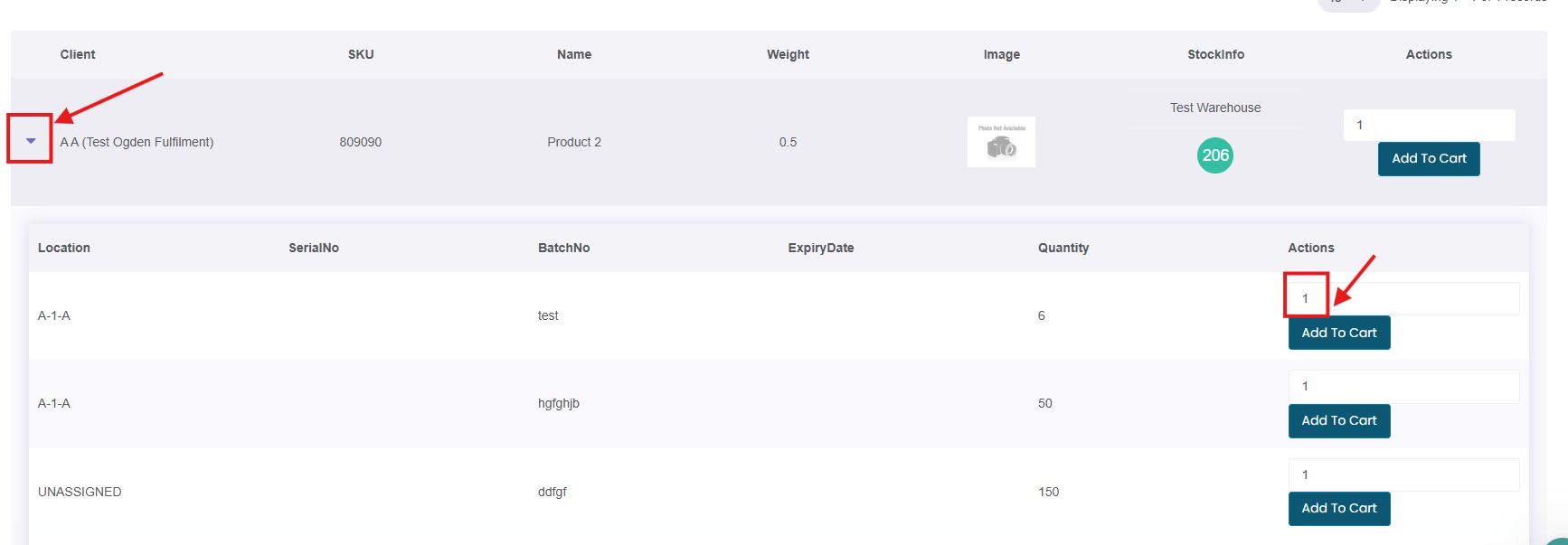Add batch hgfghjb to the cart
This screenshot has height=545, width=1568.
1338,420
